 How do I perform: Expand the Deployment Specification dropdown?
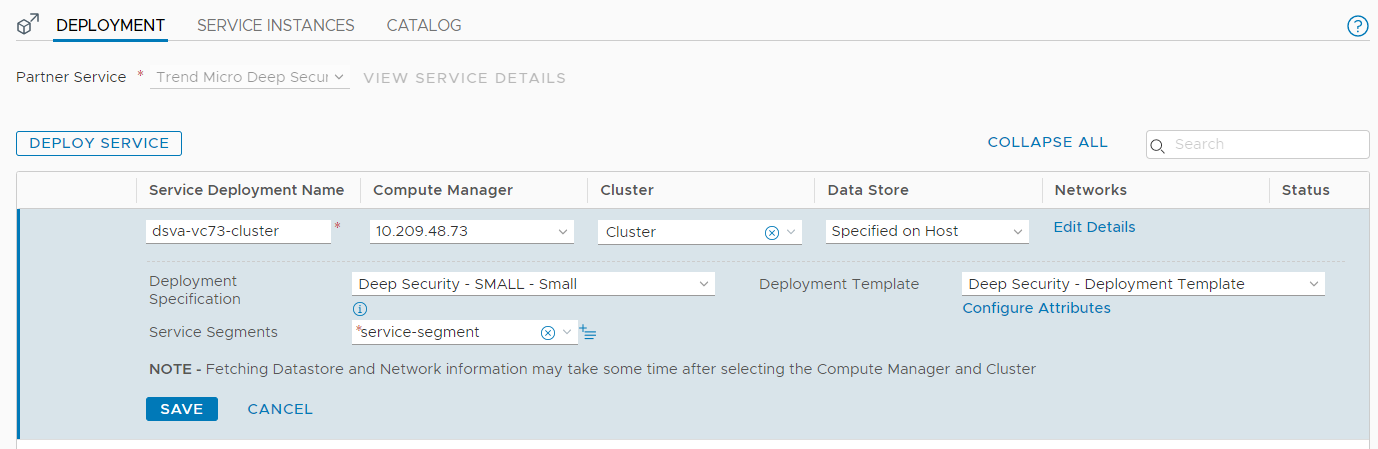[x=533, y=284]
